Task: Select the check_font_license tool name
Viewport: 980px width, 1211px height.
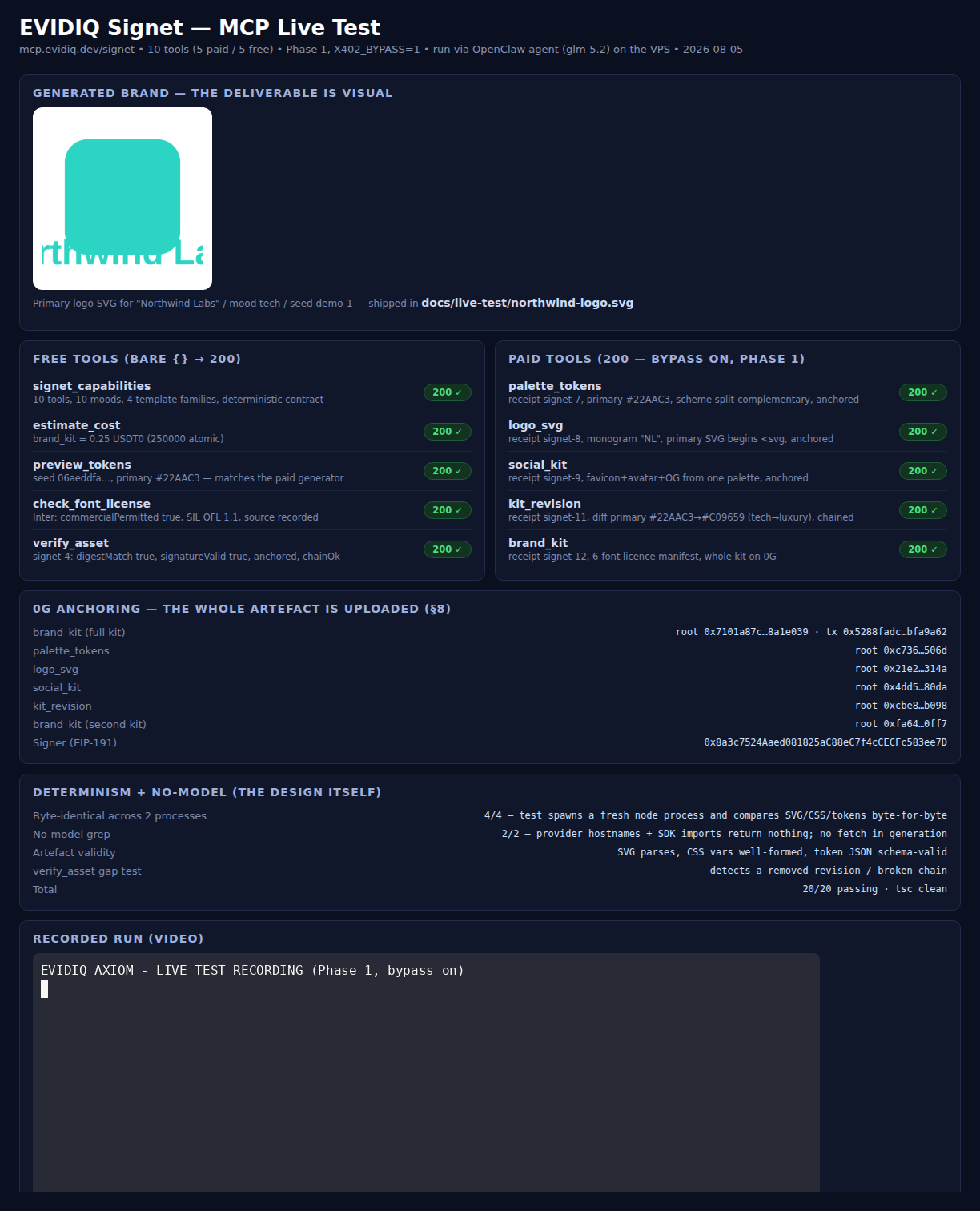Action: coord(91,504)
